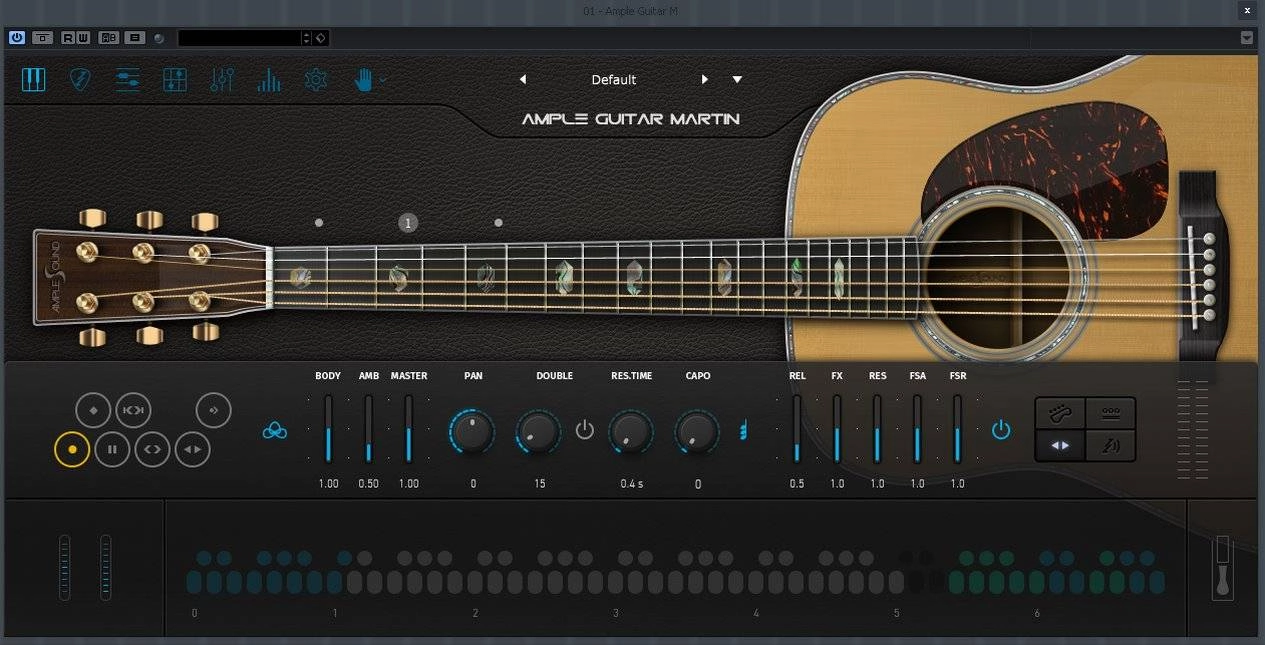1265x645 pixels.
Task: Click the angle brackets round button
Action: 152,450
